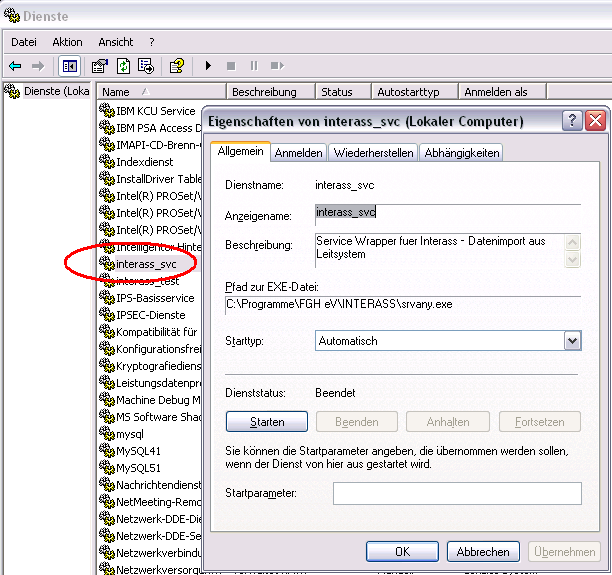This screenshot has width=612, height=575.
Task: Click the Pfad zur EXE-Datei field
Action: tap(403, 305)
